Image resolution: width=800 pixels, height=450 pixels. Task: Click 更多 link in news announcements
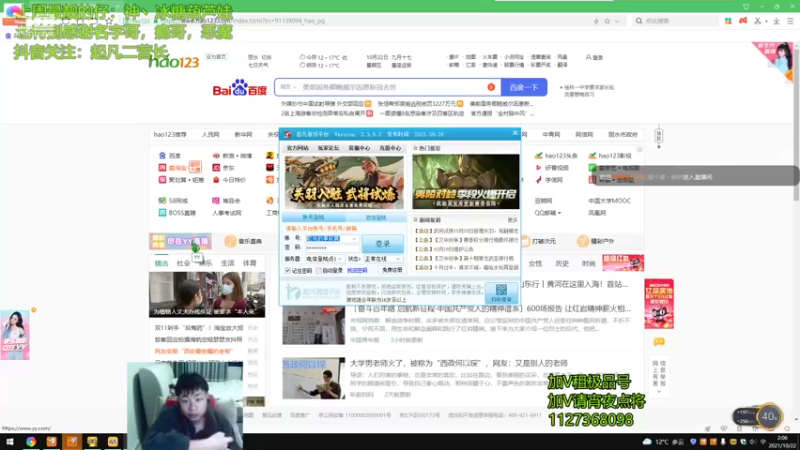pyautogui.click(x=512, y=220)
